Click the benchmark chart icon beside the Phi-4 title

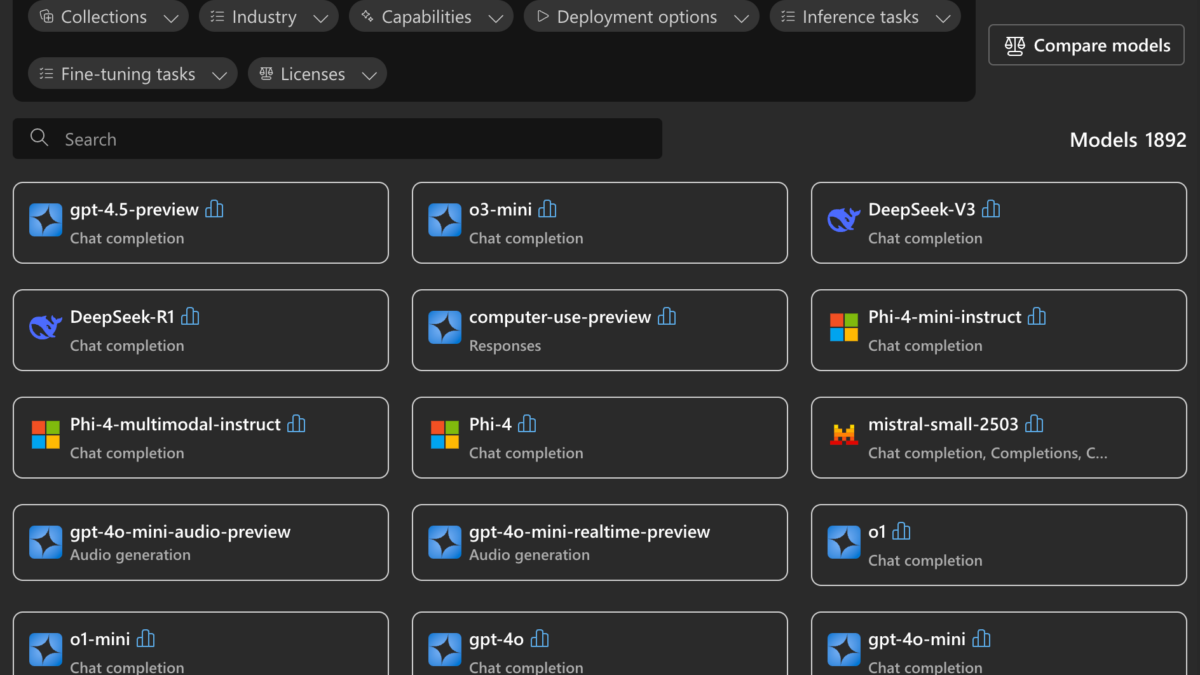(527, 424)
